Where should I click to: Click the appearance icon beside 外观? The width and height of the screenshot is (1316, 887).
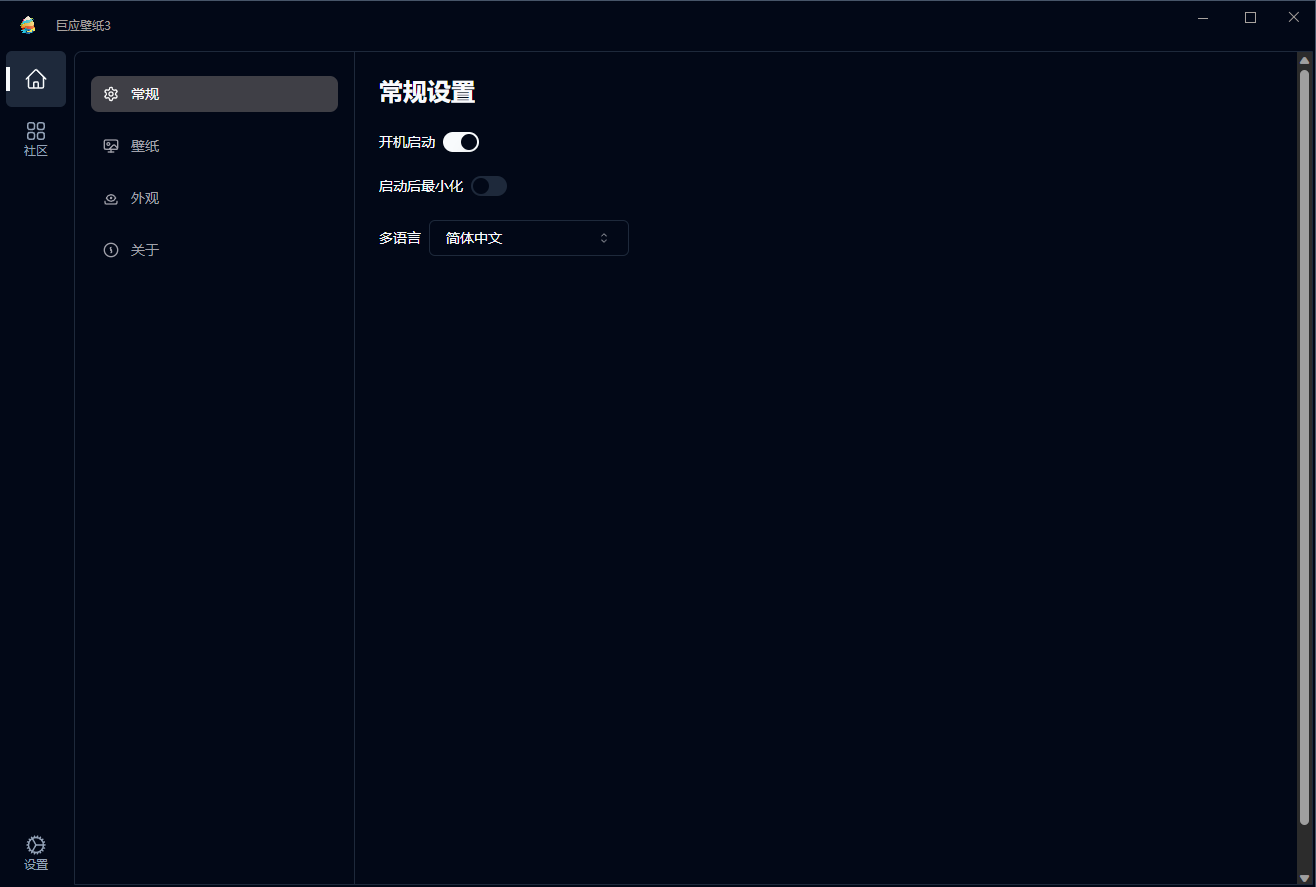(111, 198)
